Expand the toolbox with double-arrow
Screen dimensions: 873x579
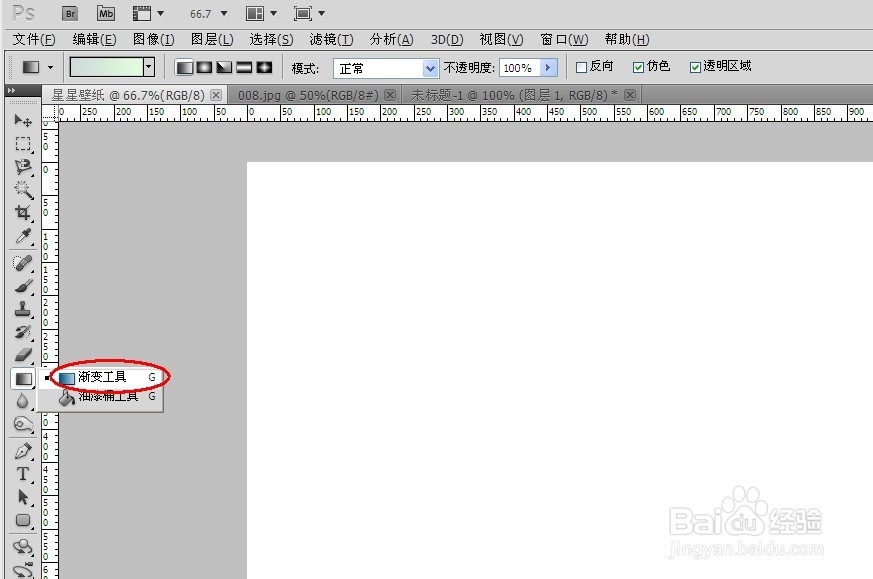pyautogui.click(x=11, y=90)
